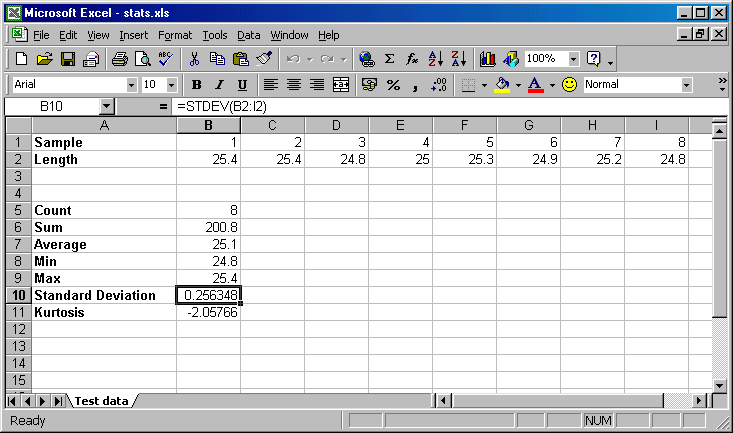This screenshot has width=733, height=433.
Task: Select the Kurtosis value cell
Action: [208, 312]
